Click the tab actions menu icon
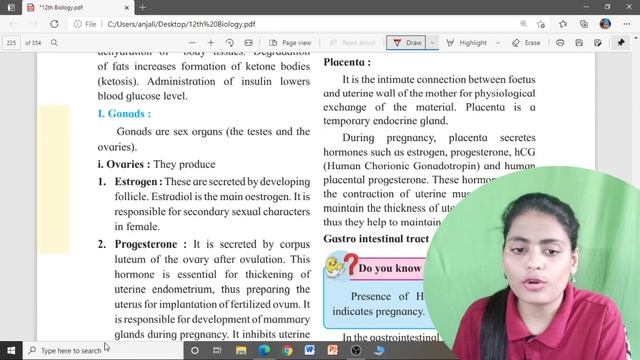 point(11,7)
